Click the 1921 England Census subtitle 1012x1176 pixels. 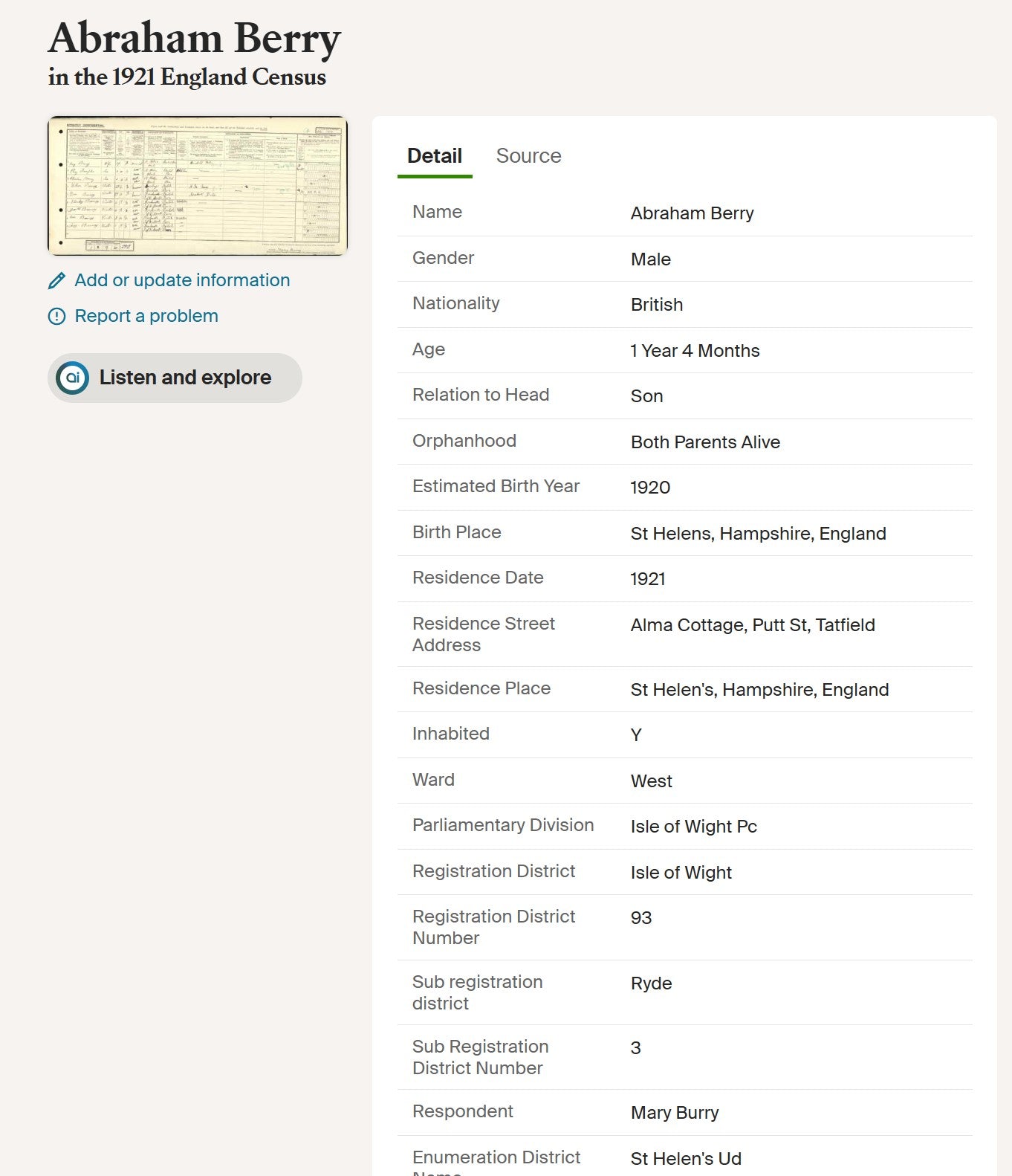(x=186, y=77)
